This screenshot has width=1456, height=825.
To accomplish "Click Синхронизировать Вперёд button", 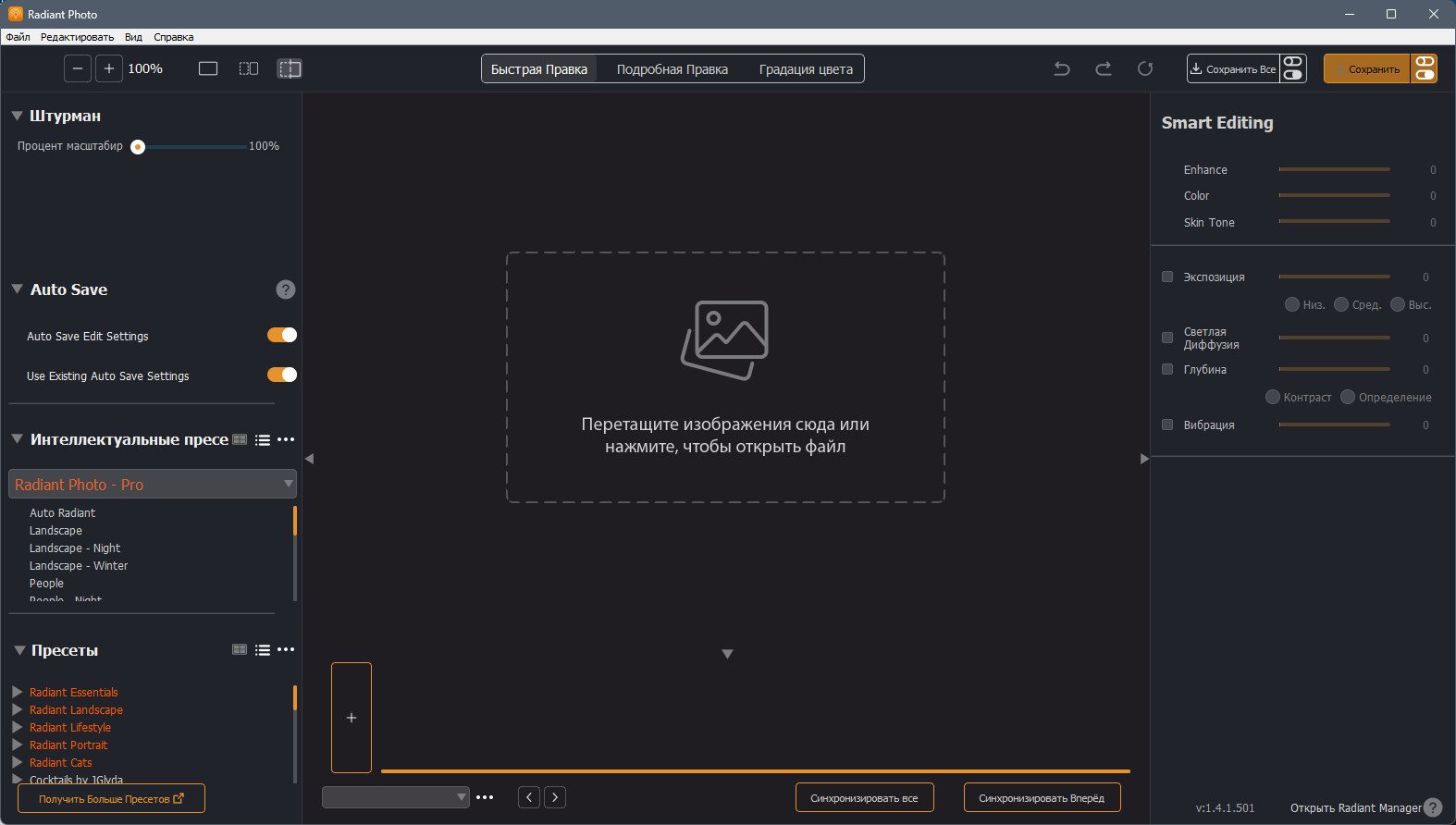I will [x=1042, y=797].
